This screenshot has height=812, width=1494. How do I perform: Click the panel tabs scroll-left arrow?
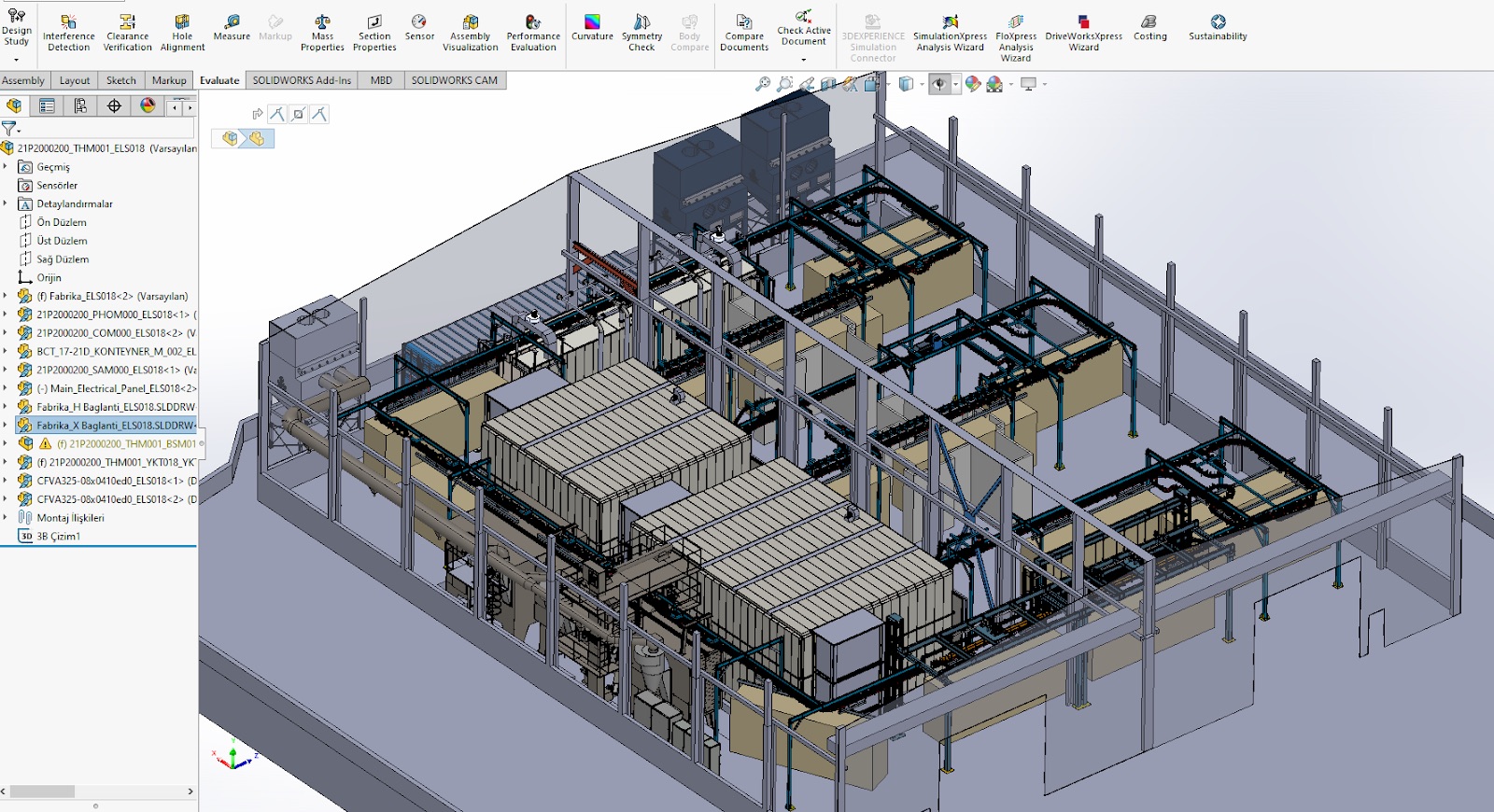[174, 107]
